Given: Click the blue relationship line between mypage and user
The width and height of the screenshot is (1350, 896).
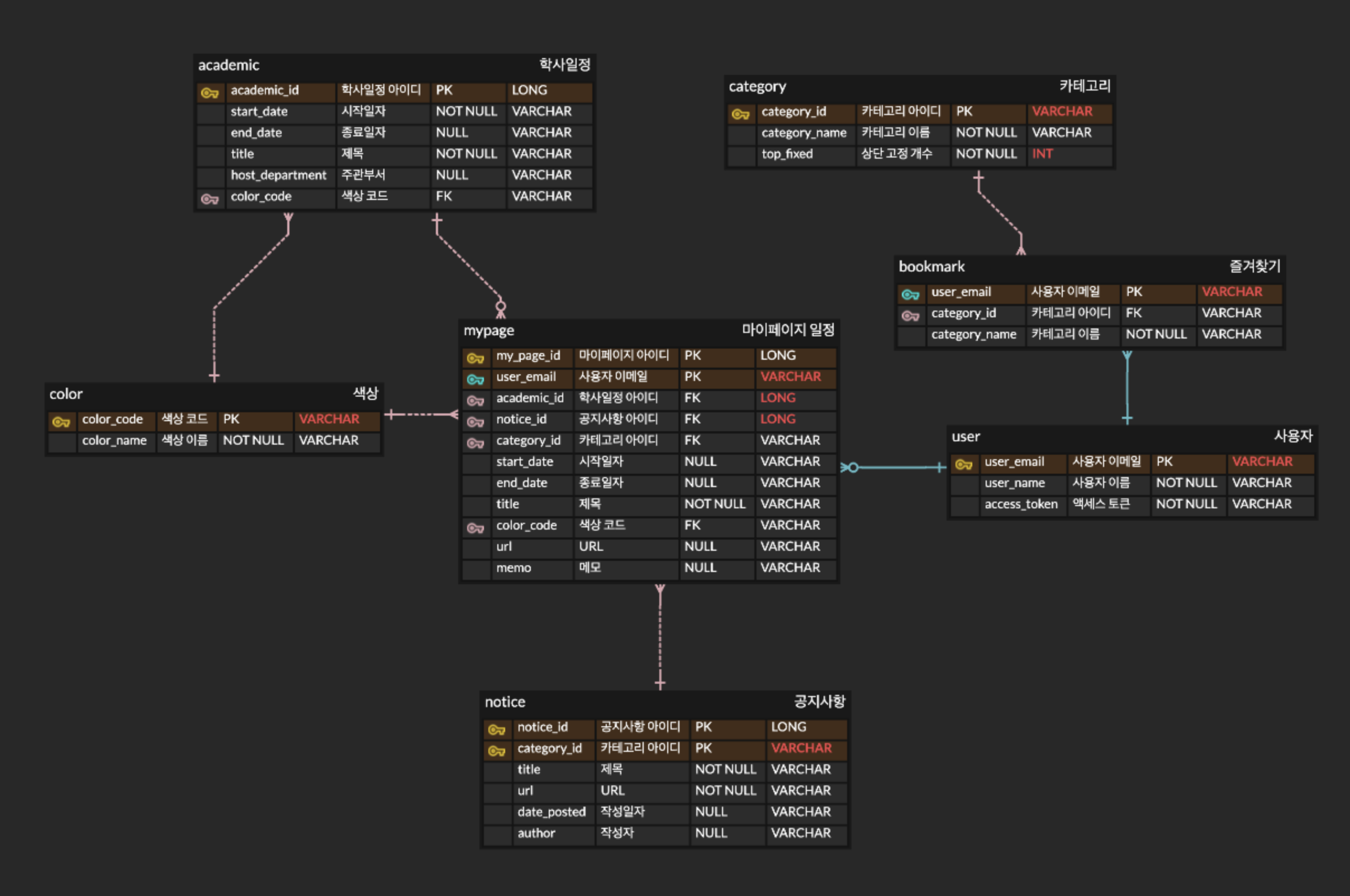Looking at the screenshot, I should pos(897,468).
